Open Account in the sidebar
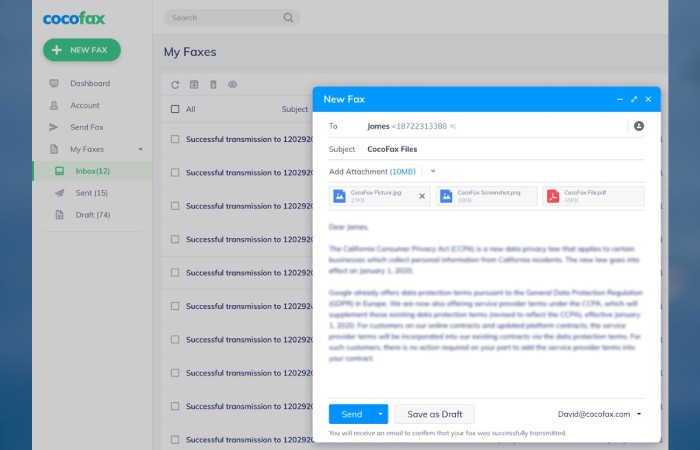This screenshot has height=450, width=700. click(x=85, y=105)
